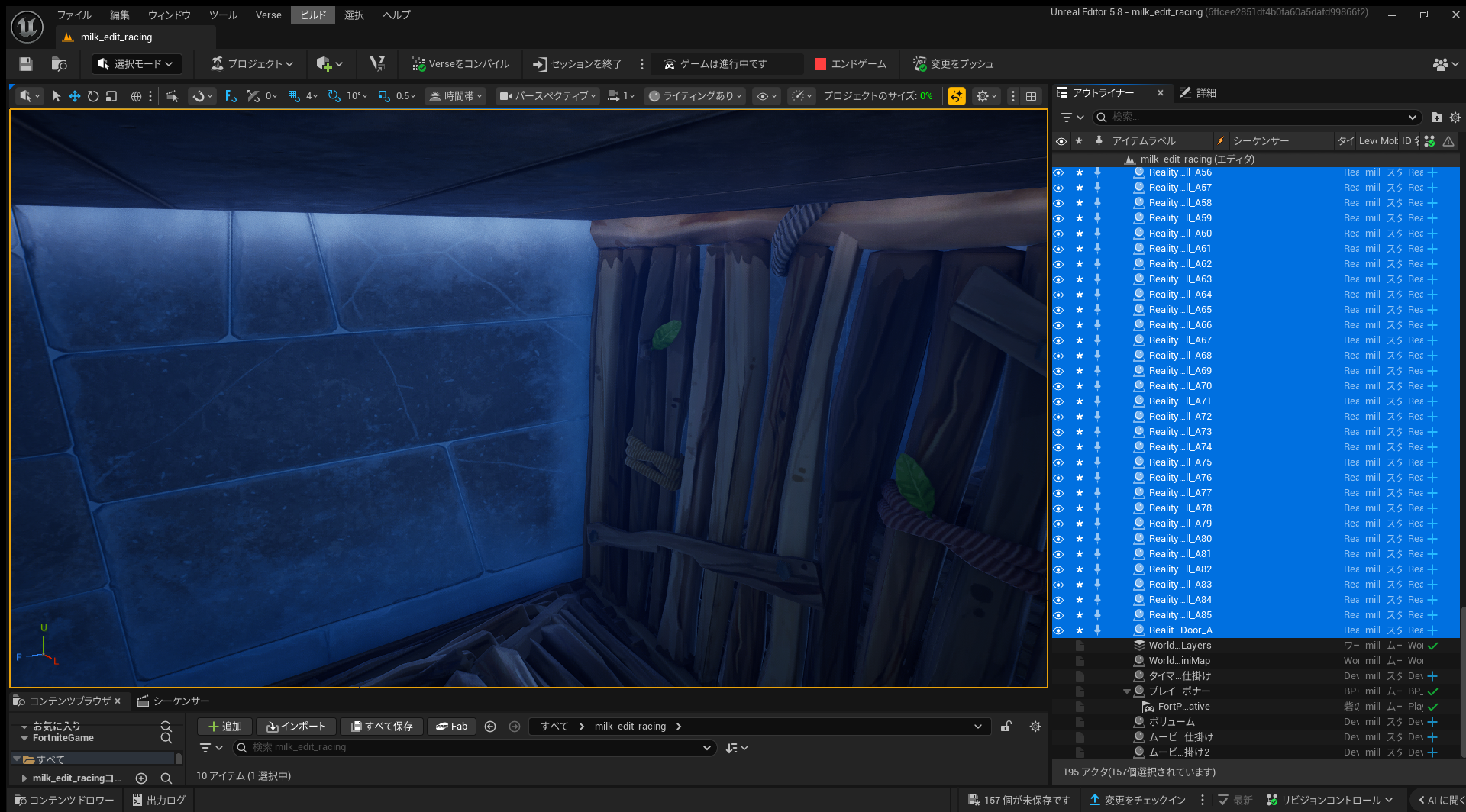The image size is (1466, 812).
Task: Click the orange realtime override icon
Action: coord(957,96)
